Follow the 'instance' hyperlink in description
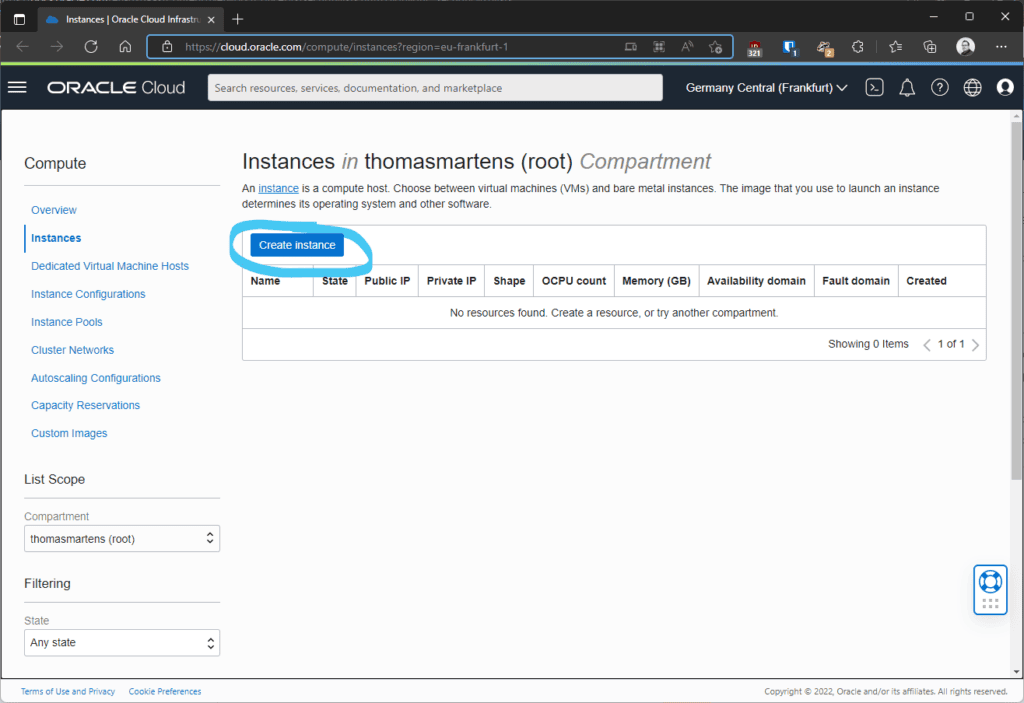Screen dimensions: 1024x703 278,188
